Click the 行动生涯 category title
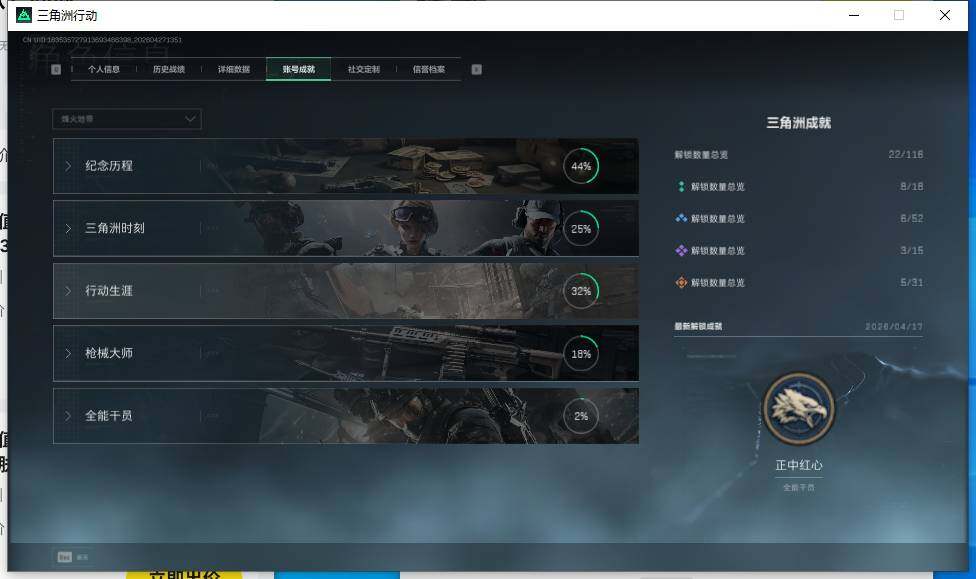976x579 pixels. pos(109,291)
